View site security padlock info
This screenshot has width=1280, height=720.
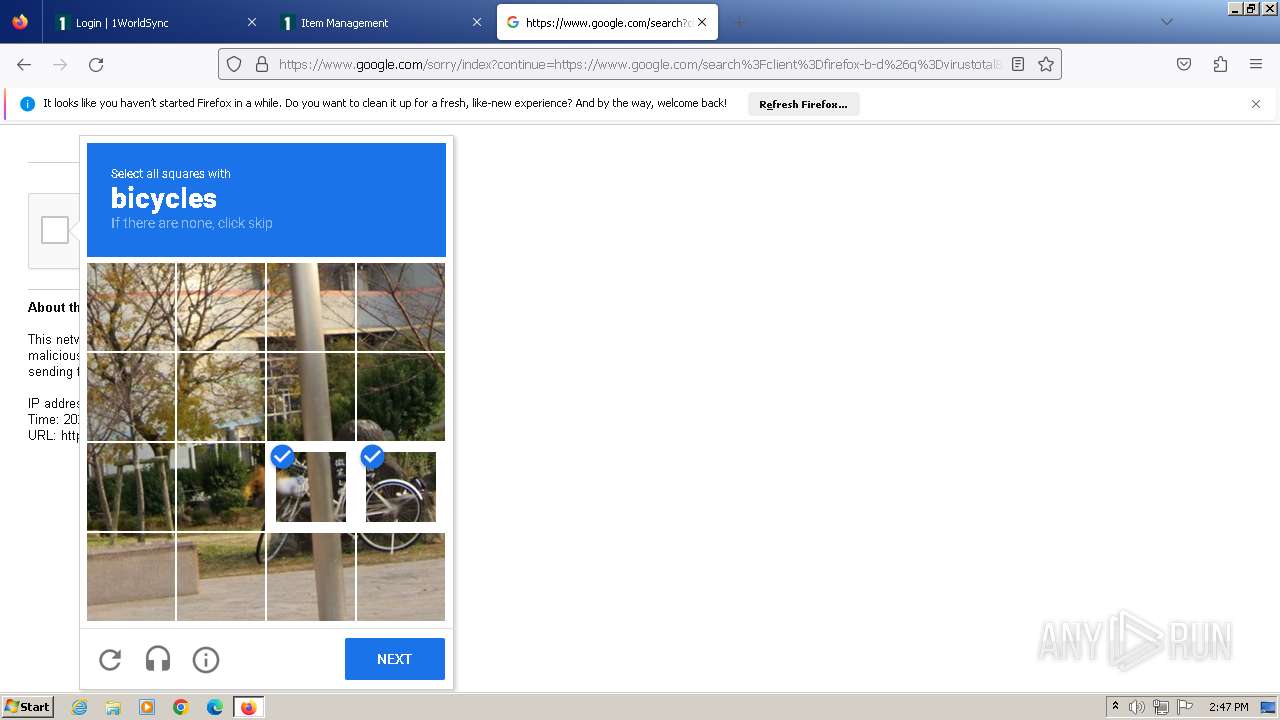coord(262,64)
